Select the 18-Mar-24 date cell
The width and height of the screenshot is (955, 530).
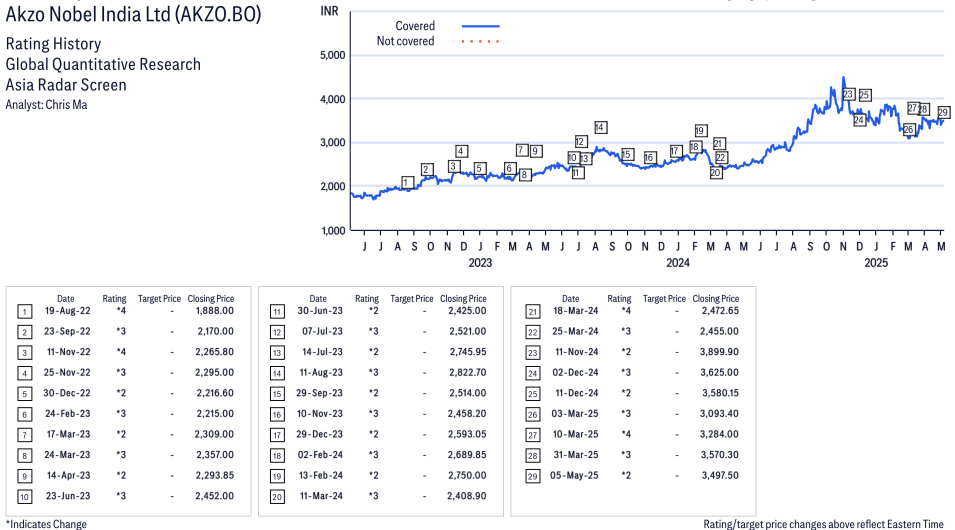pyautogui.click(x=576, y=311)
